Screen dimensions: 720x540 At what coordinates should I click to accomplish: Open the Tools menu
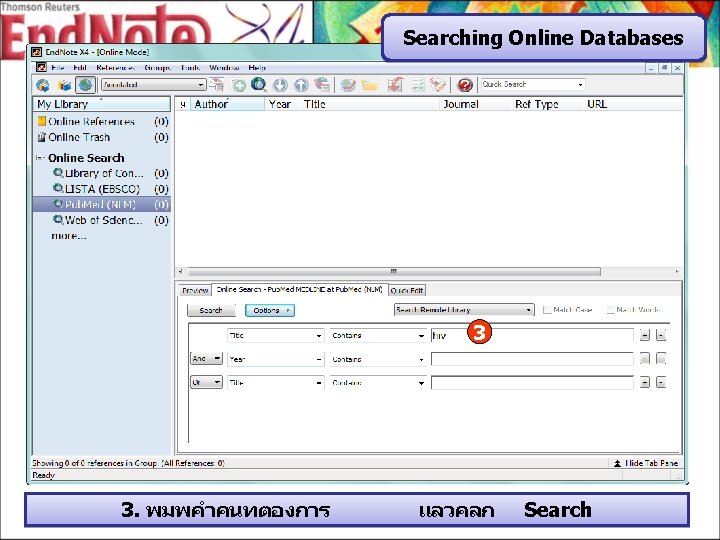pos(190,68)
